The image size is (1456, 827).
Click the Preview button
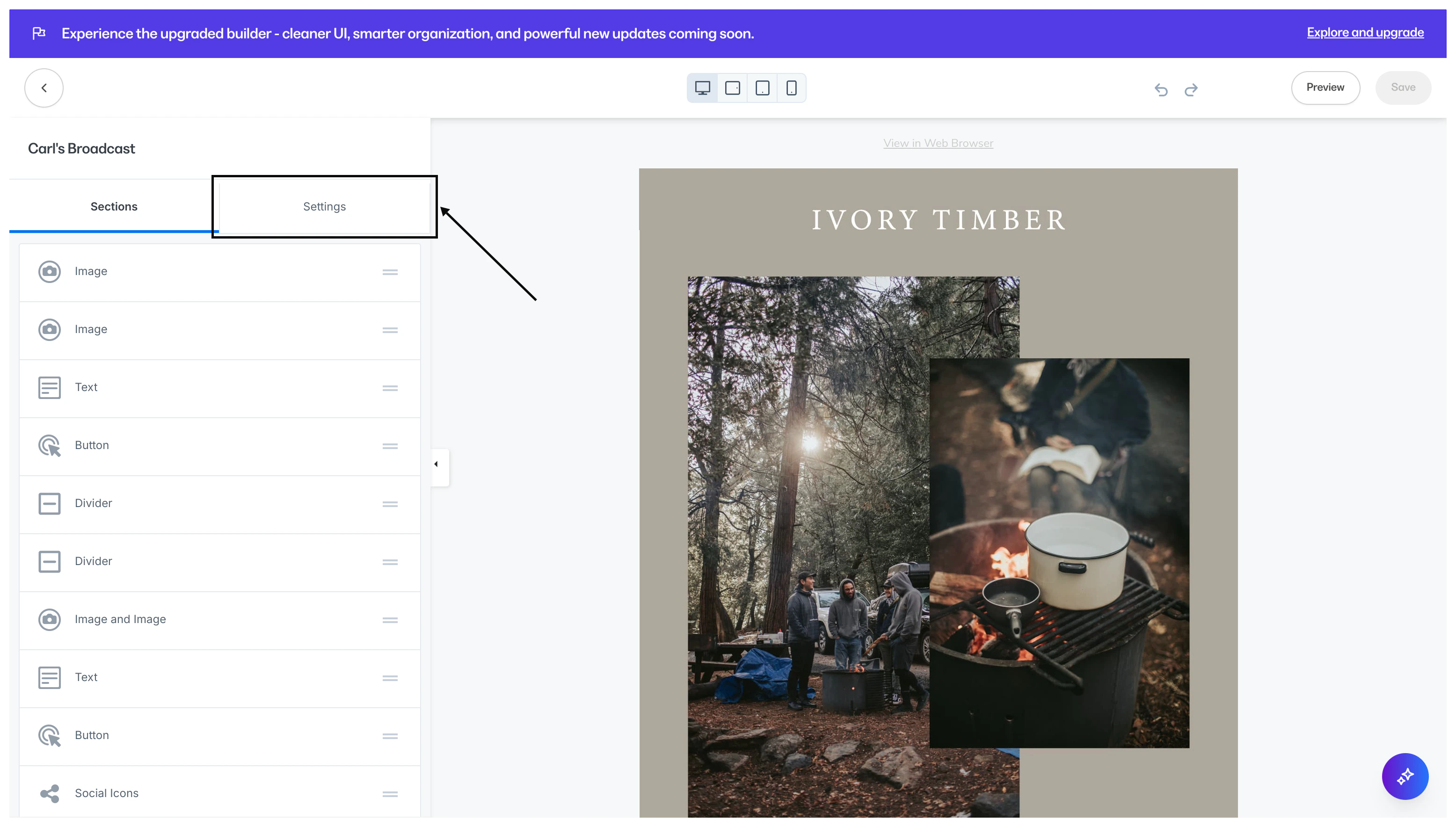click(1325, 87)
